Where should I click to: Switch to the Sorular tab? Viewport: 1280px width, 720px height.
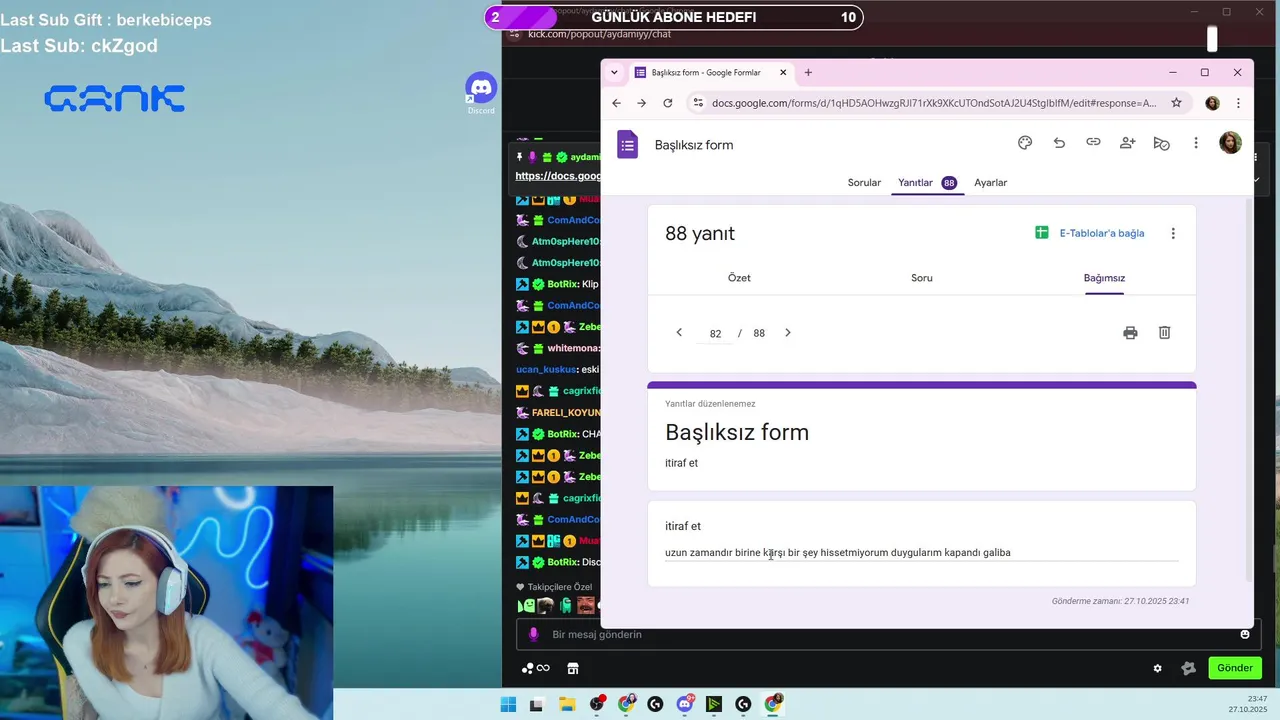click(x=864, y=183)
